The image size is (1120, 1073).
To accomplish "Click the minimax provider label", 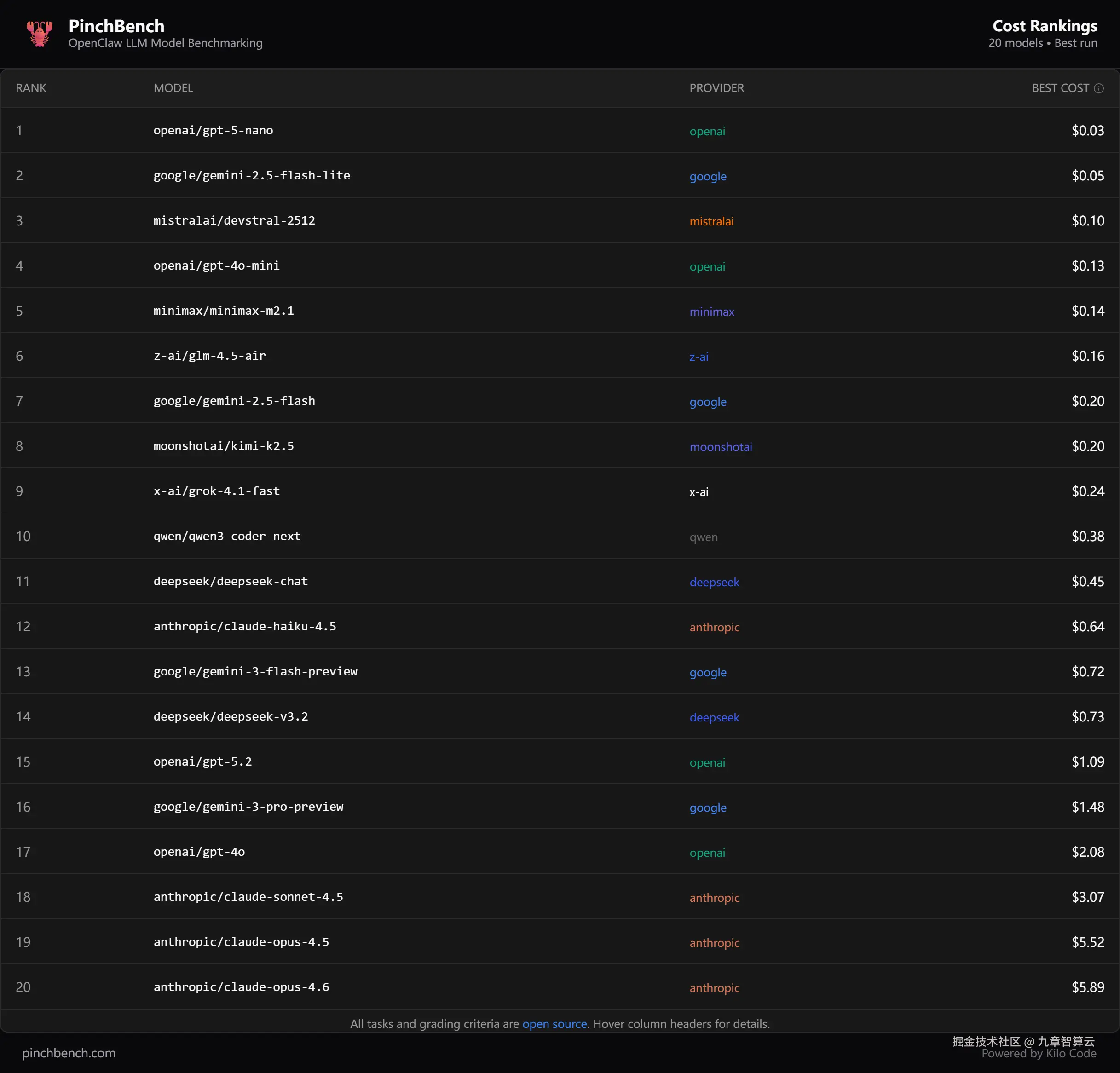I will click(x=711, y=312).
